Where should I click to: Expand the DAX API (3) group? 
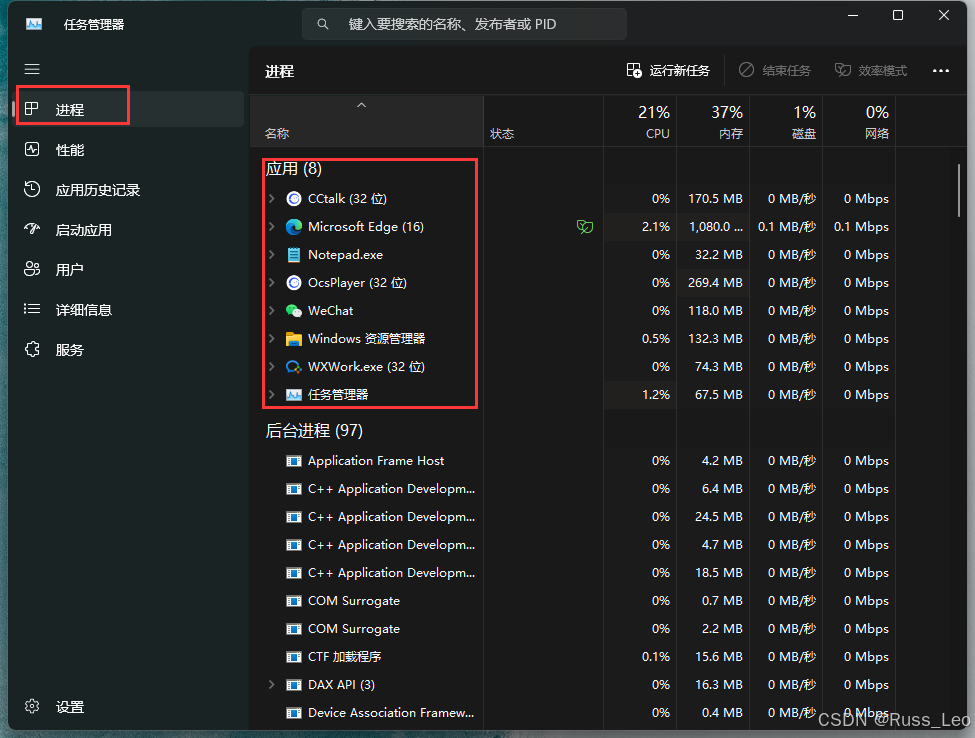pyautogui.click(x=272, y=685)
